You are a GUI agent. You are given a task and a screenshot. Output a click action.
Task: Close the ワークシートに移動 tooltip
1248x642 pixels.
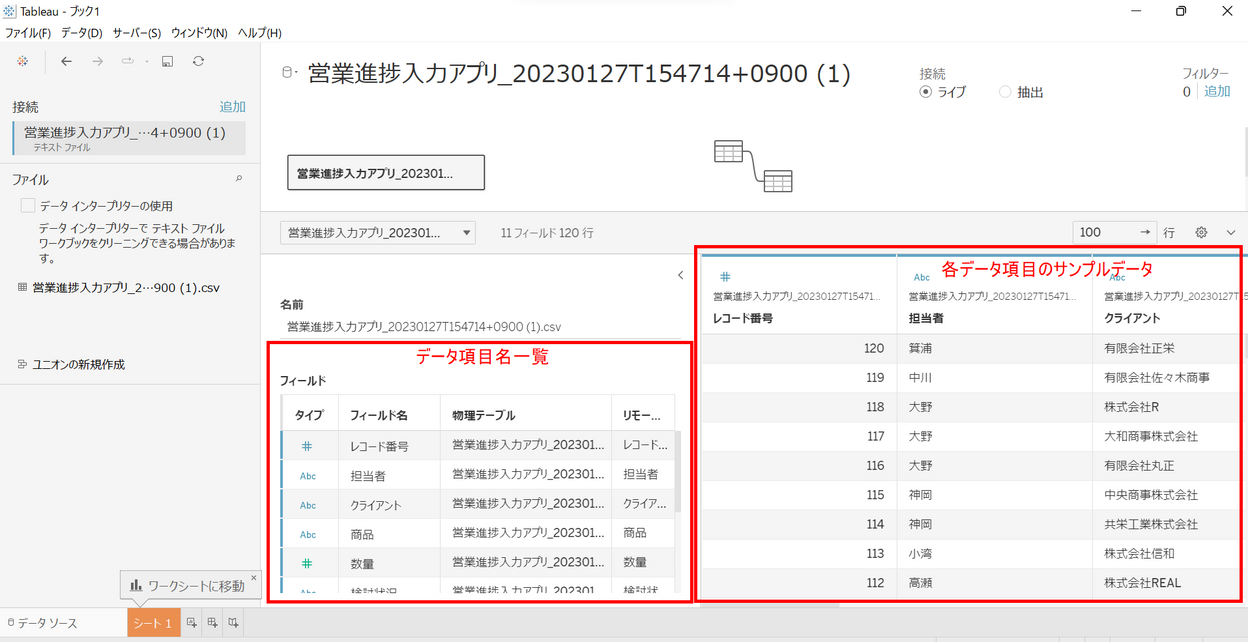[254, 577]
